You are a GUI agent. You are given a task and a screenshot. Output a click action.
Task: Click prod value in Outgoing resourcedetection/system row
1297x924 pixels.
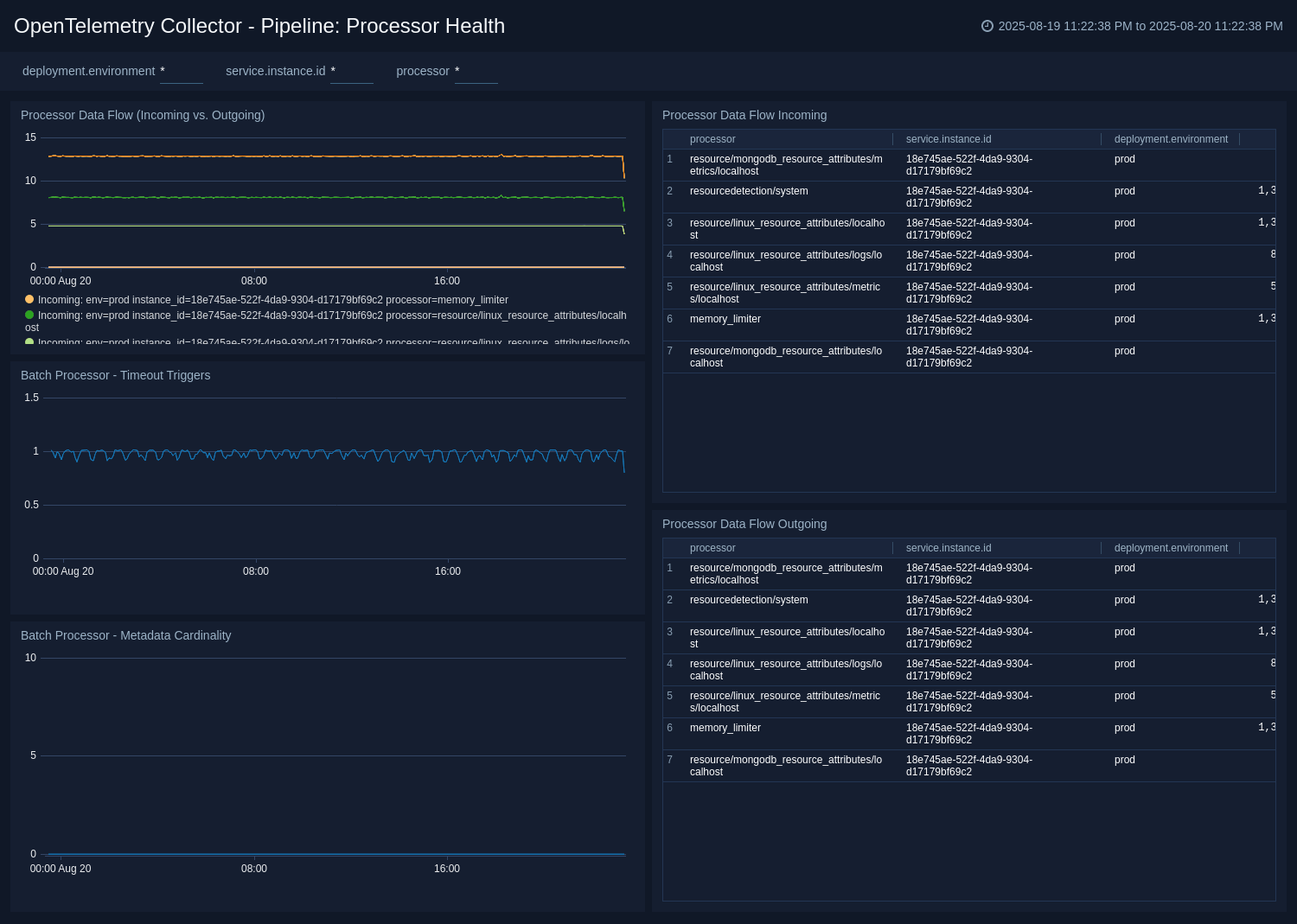pyautogui.click(x=1125, y=600)
